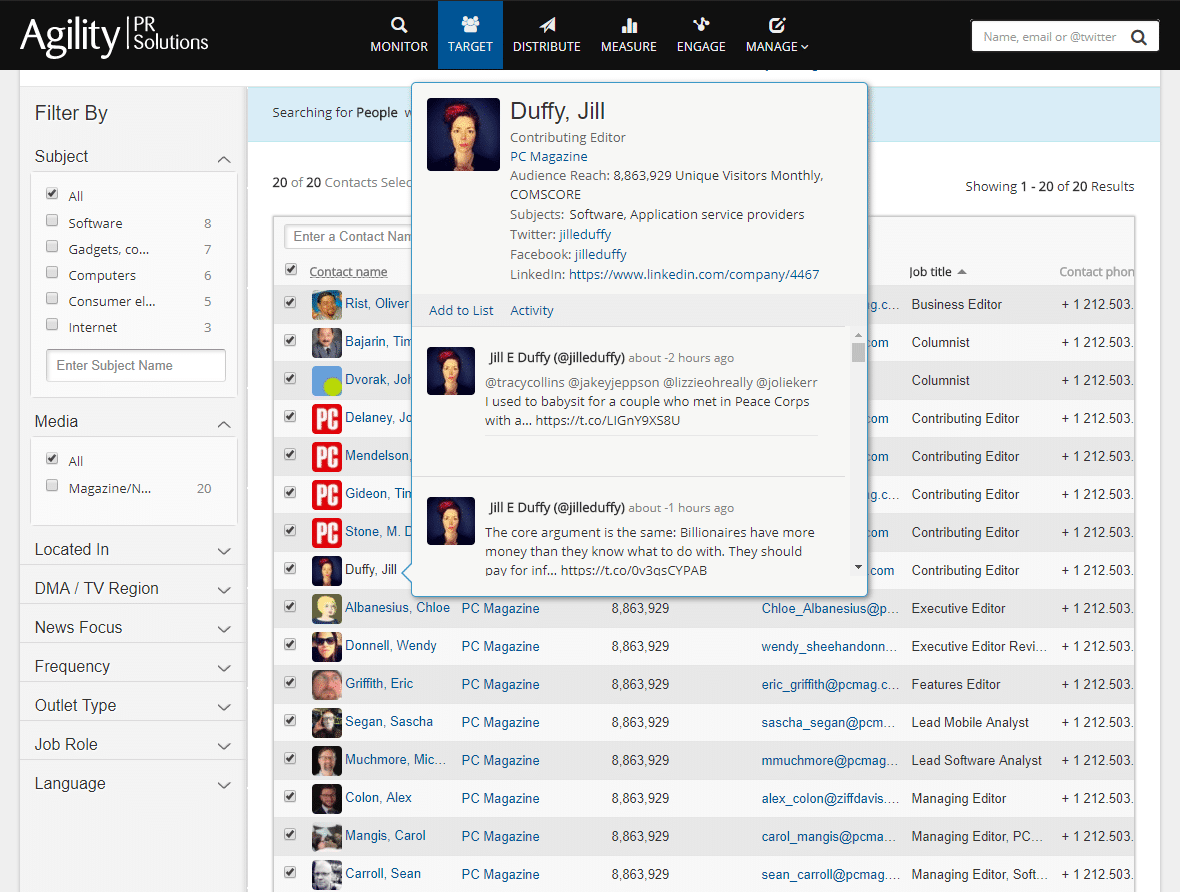Click Alex Colon's avatar image

click(327, 799)
